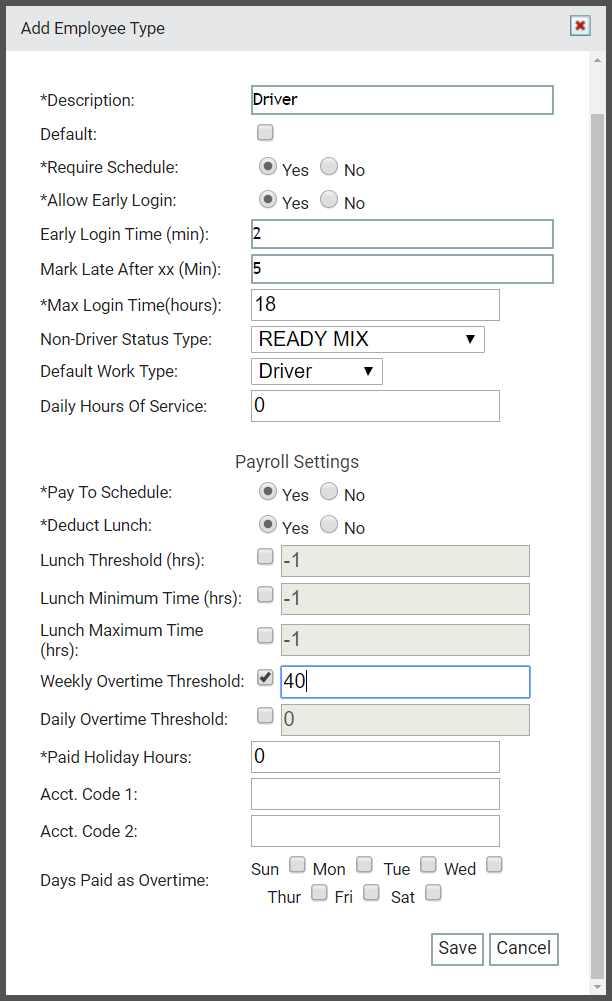Select No for Deduct Lunch
The image size is (612, 1001).
(x=329, y=524)
